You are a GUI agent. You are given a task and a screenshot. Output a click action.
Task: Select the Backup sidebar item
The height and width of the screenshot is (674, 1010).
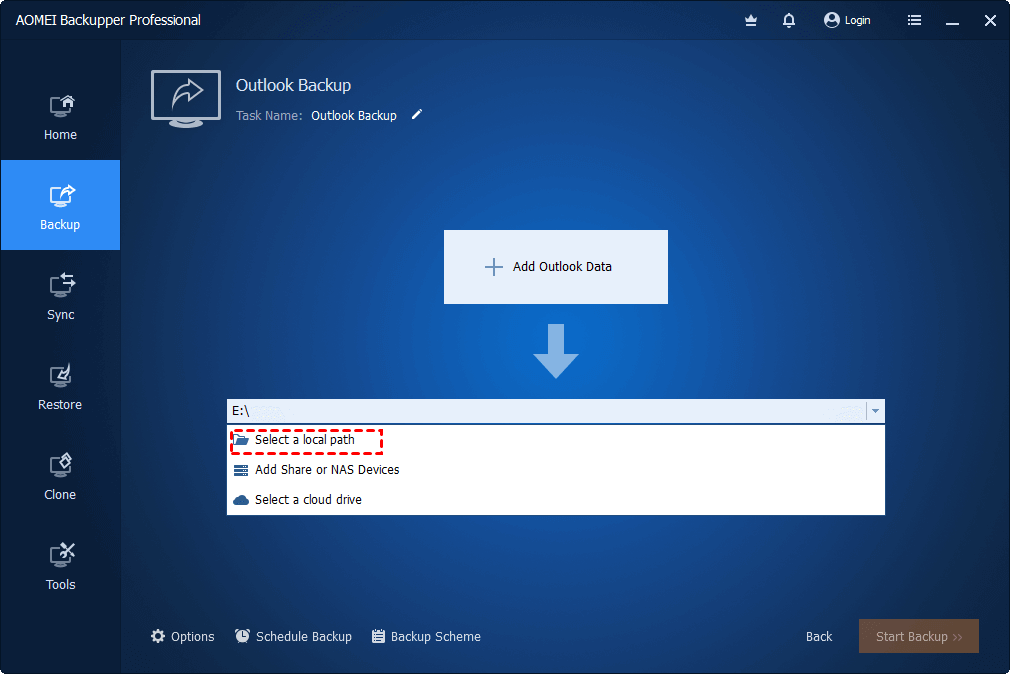(60, 206)
